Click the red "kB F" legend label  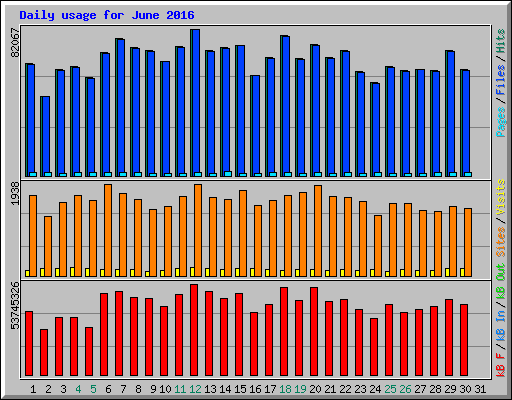(x=501, y=365)
